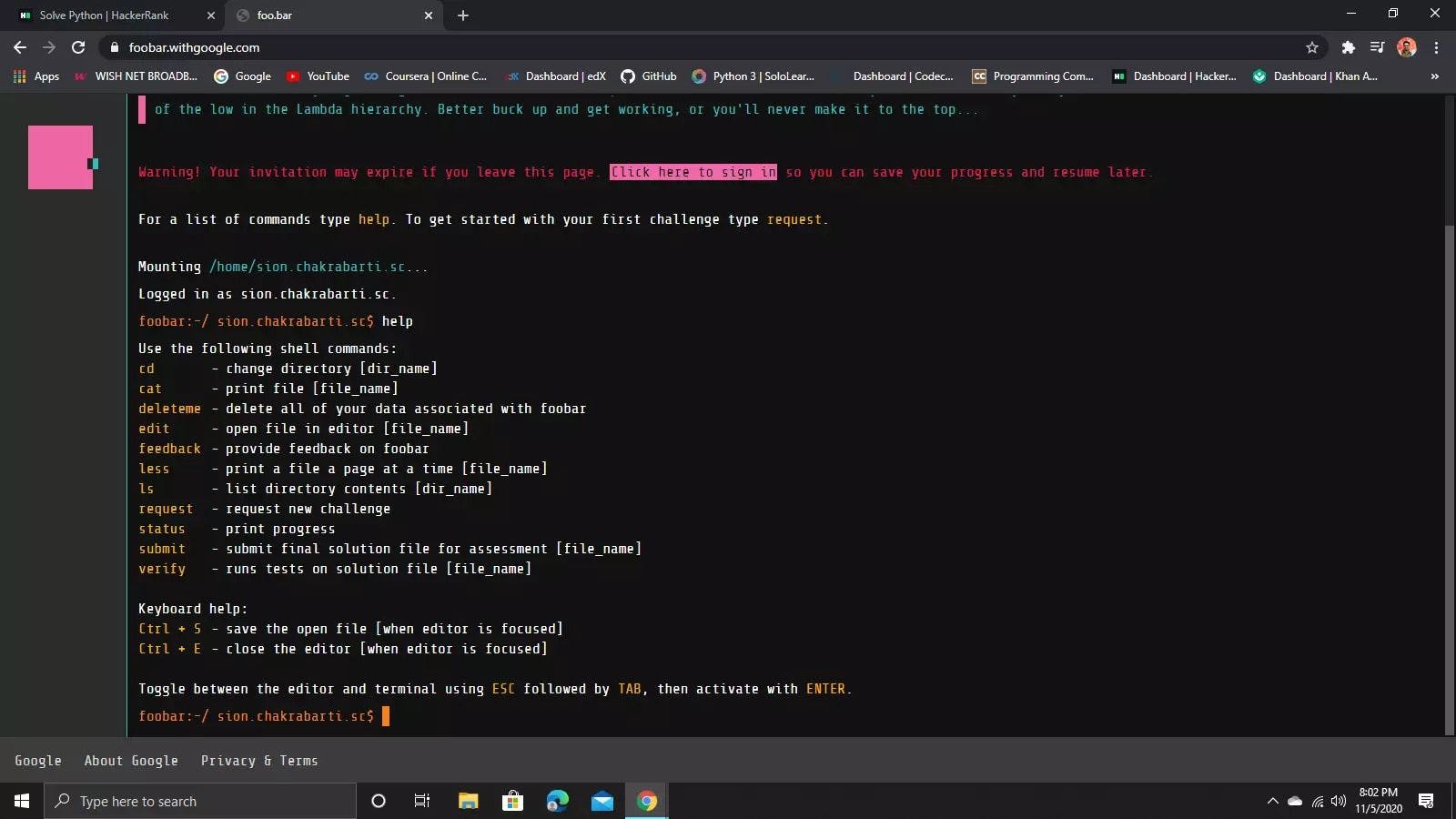The width and height of the screenshot is (1456, 819).
Task: Open the GitHub bookmark
Action: 649,76
